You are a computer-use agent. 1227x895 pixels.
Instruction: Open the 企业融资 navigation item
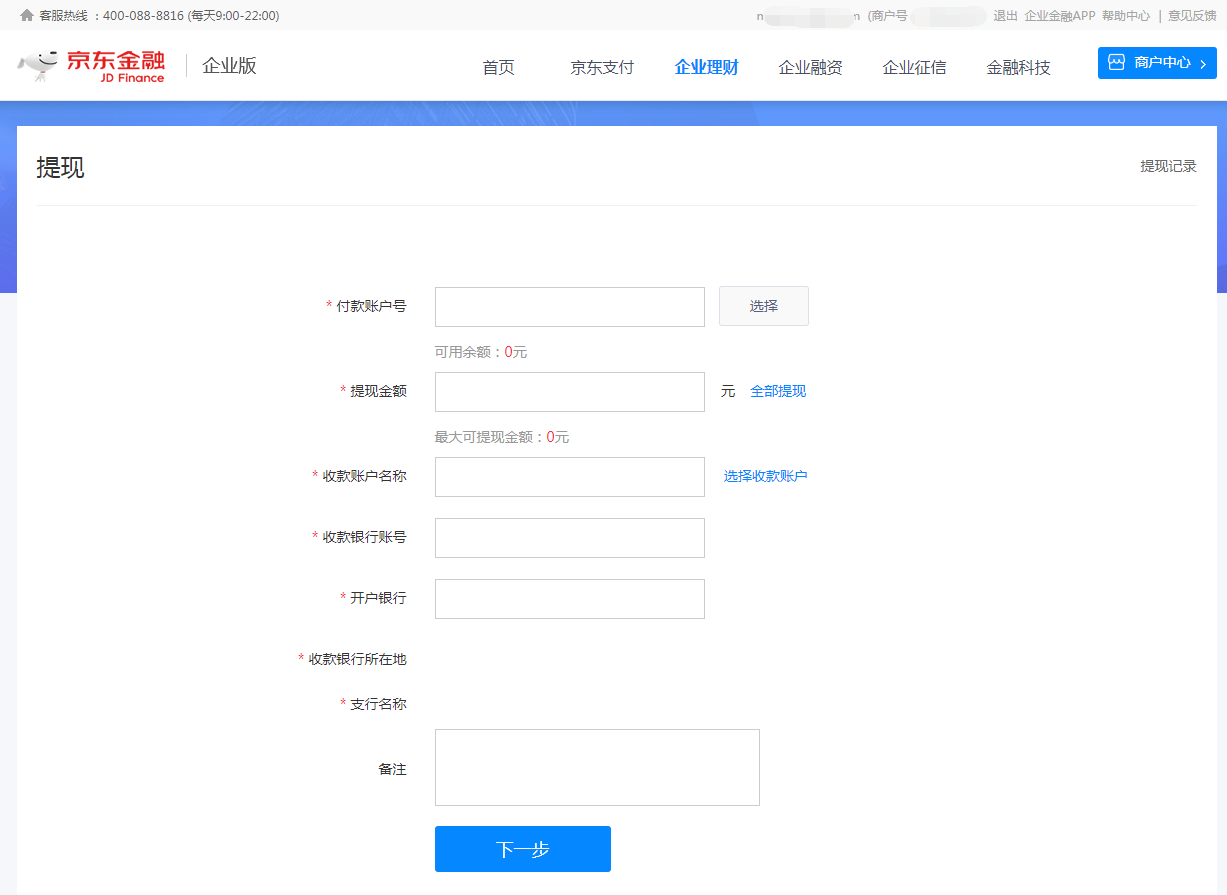pos(810,67)
